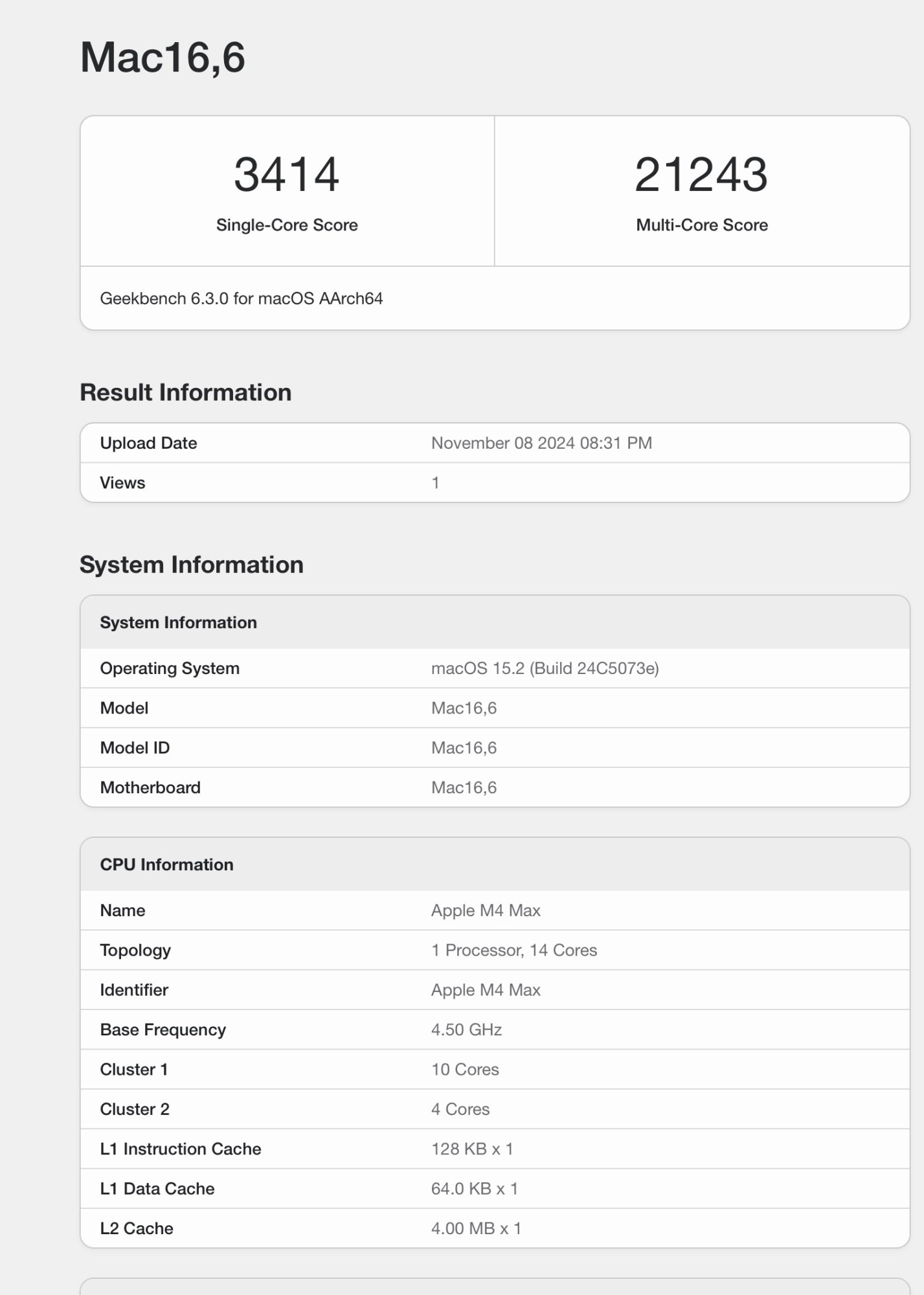Click the Multi-Core Score label
The height and width of the screenshot is (1295, 924).
702,225
